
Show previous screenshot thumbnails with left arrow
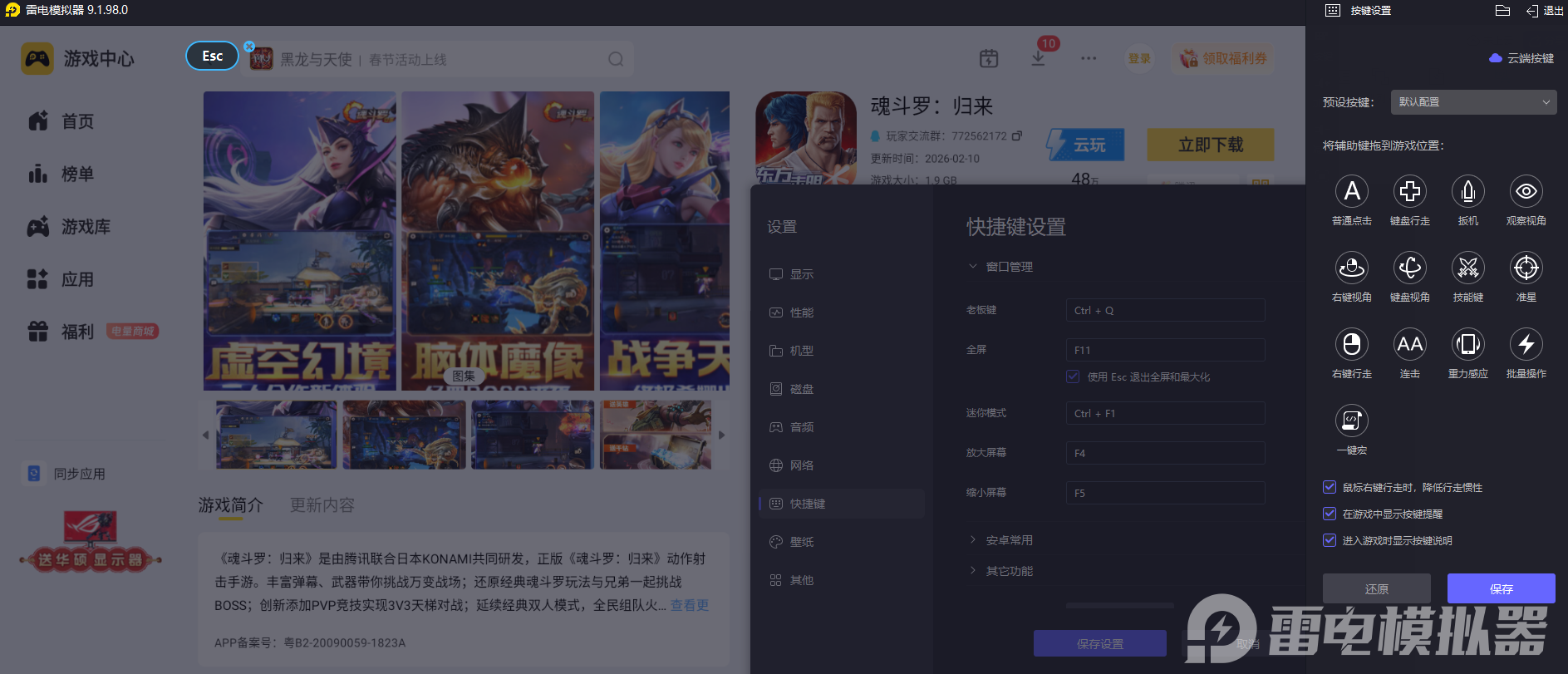pos(206,435)
